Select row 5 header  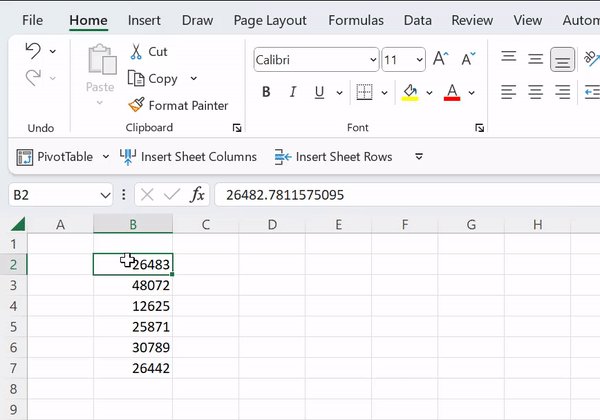(x=13, y=327)
